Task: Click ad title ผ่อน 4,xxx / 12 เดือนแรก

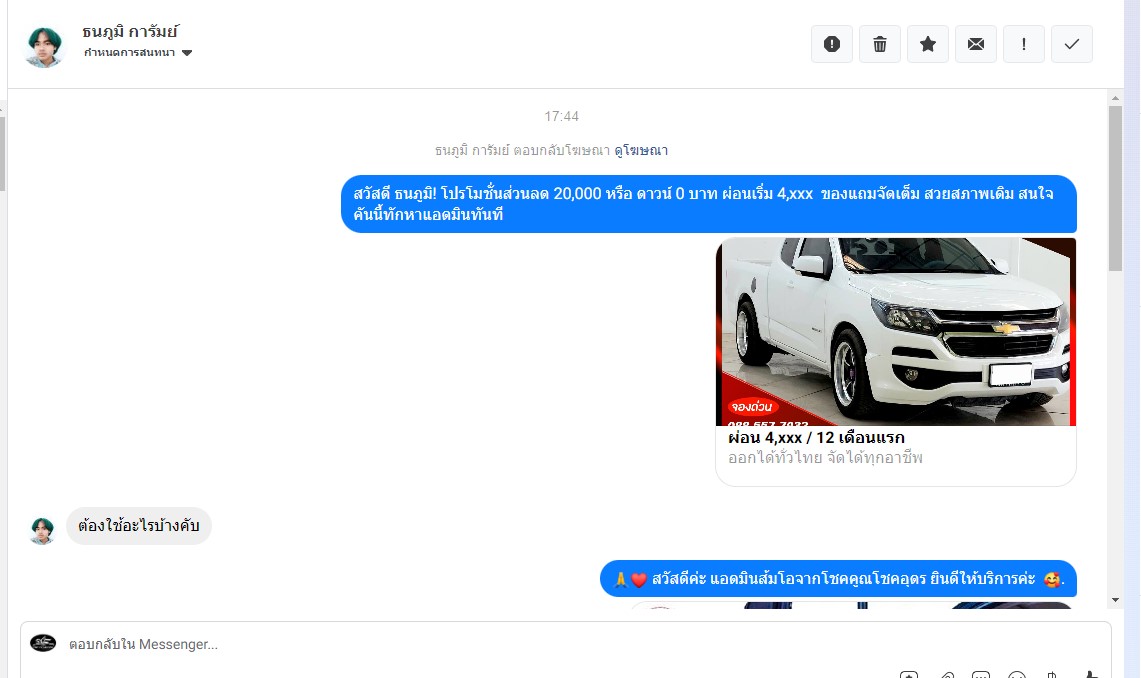Action: [x=816, y=438]
